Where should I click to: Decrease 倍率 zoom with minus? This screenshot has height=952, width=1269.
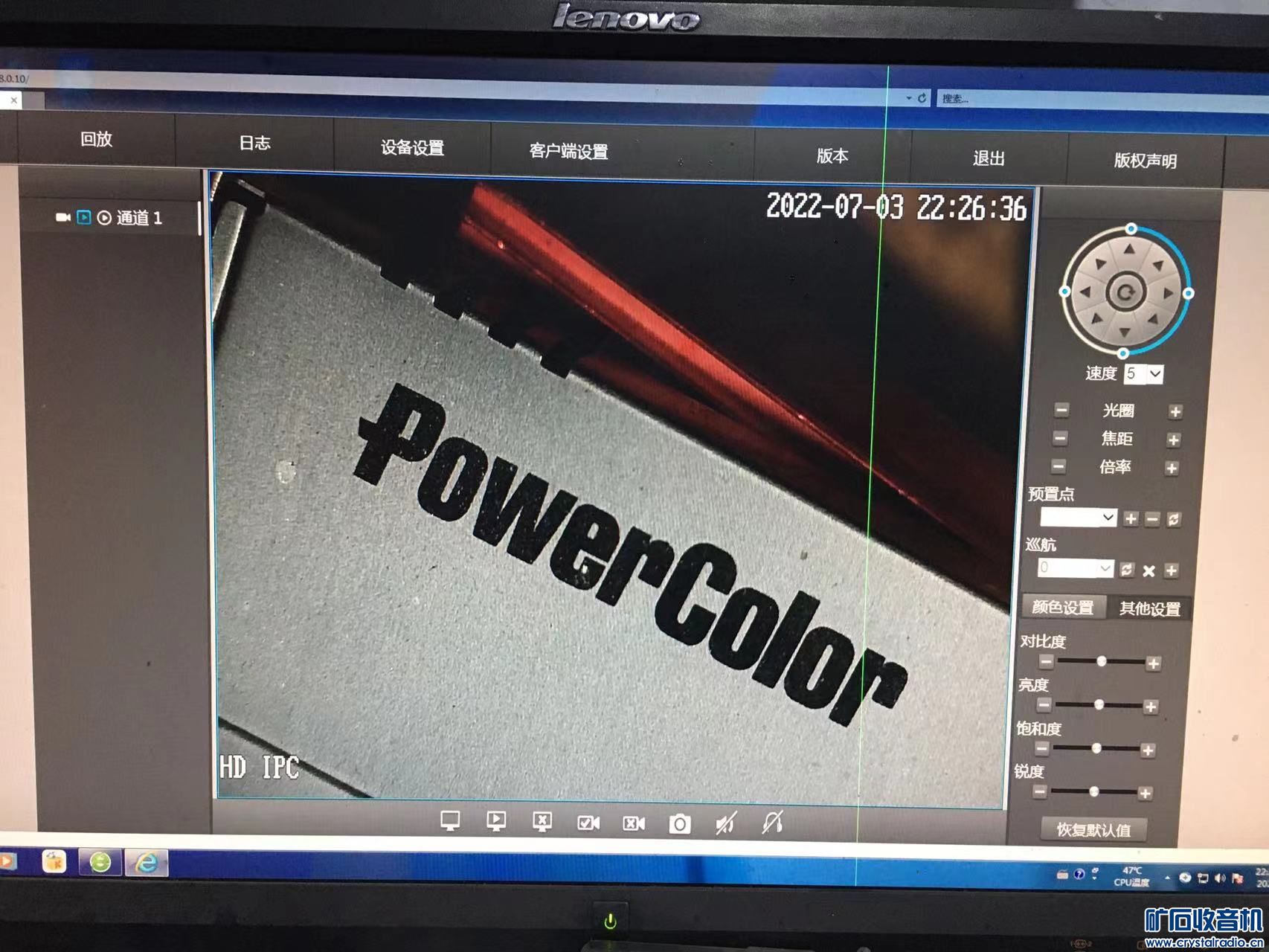point(1058,466)
